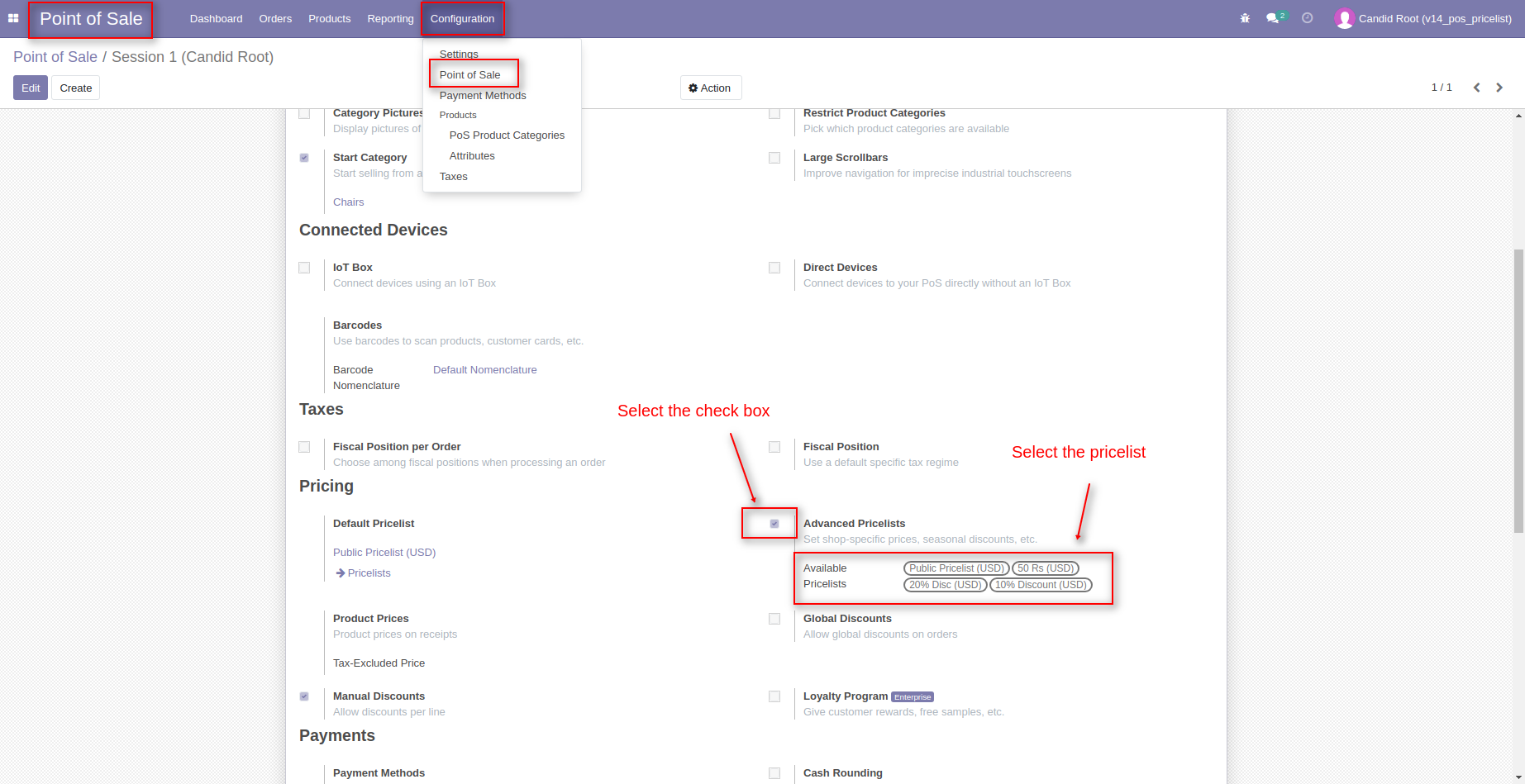The height and width of the screenshot is (784, 1525).
Task: Toggle the IoT Box checkbox
Action: [304, 268]
